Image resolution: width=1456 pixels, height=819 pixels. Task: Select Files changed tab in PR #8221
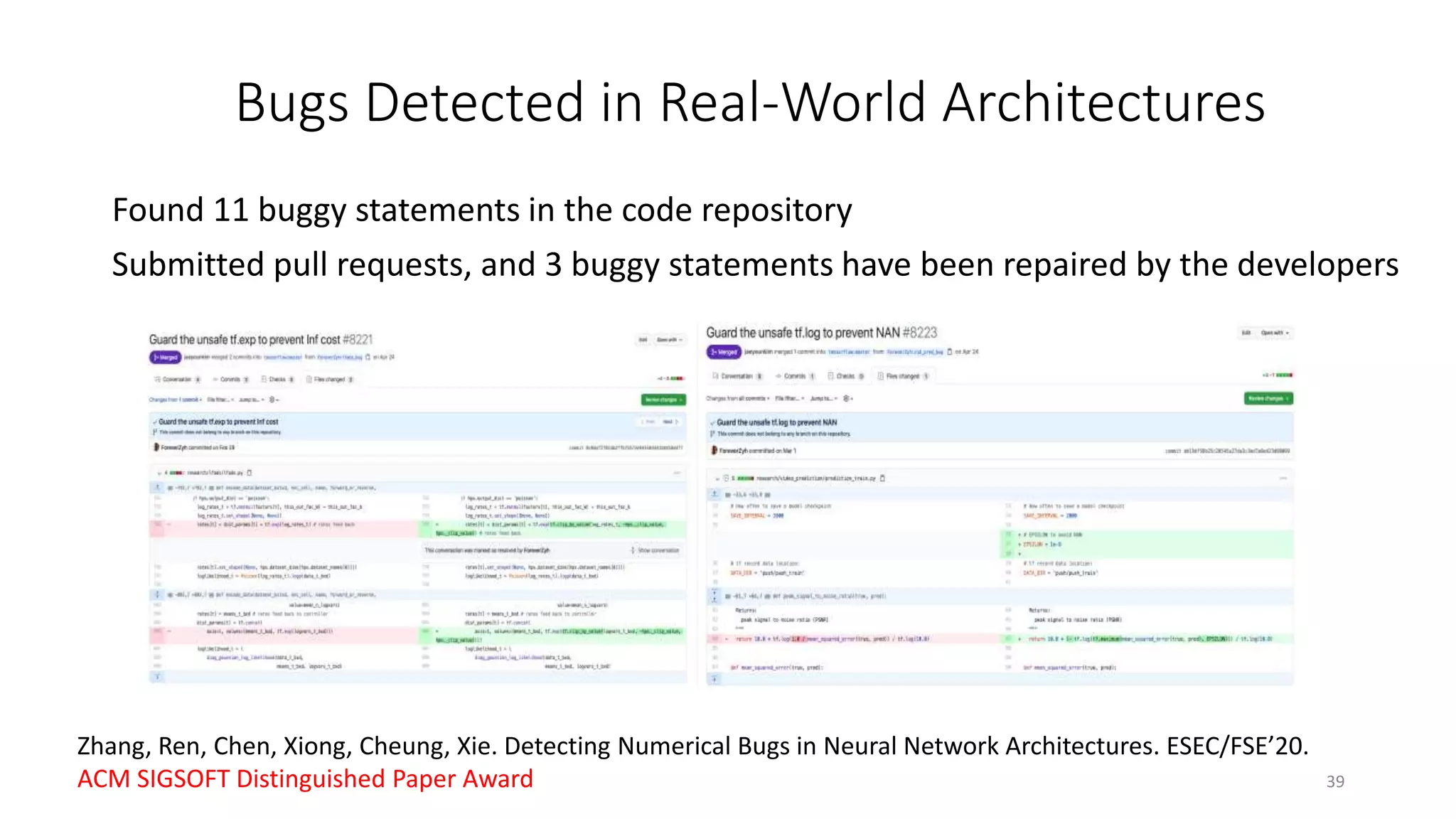tap(330, 379)
